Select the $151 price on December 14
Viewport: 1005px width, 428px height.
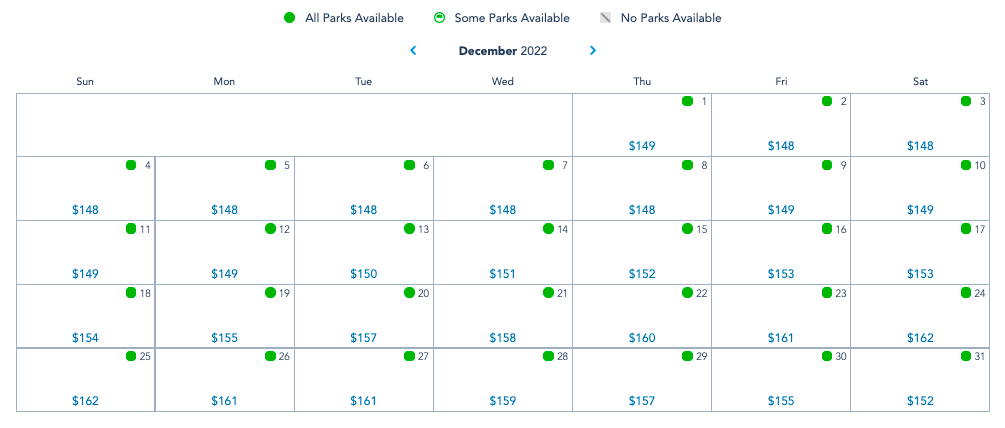(x=503, y=274)
